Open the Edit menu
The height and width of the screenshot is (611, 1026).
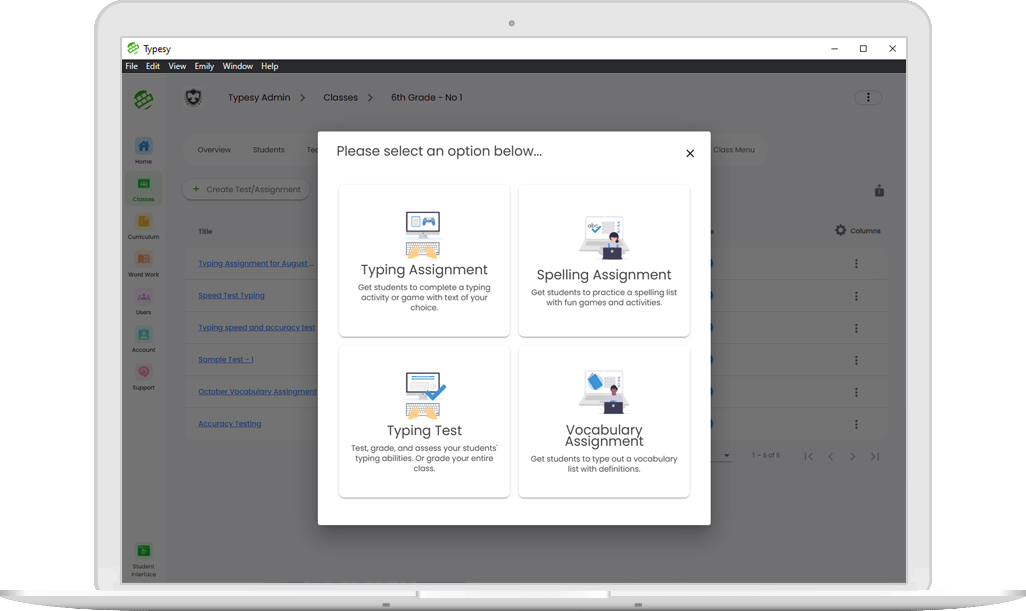[x=152, y=66]
